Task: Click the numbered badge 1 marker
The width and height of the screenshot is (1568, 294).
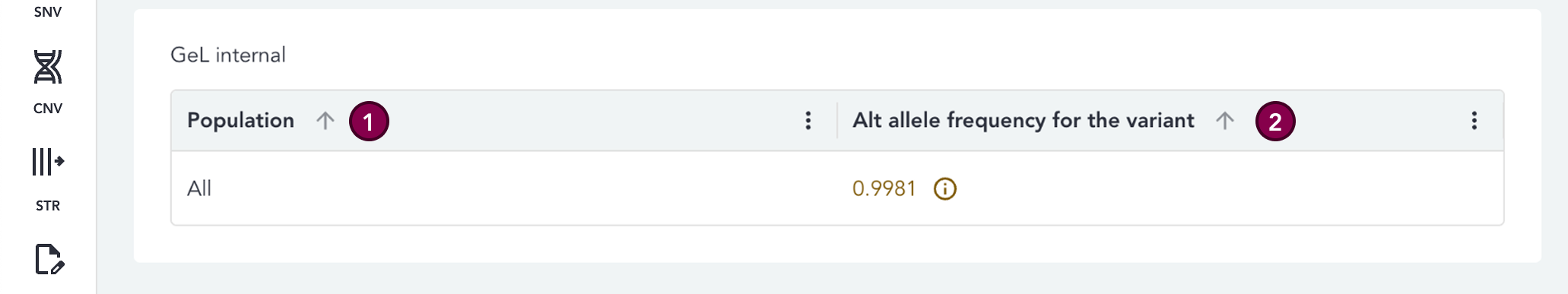Action: (369, 122)
